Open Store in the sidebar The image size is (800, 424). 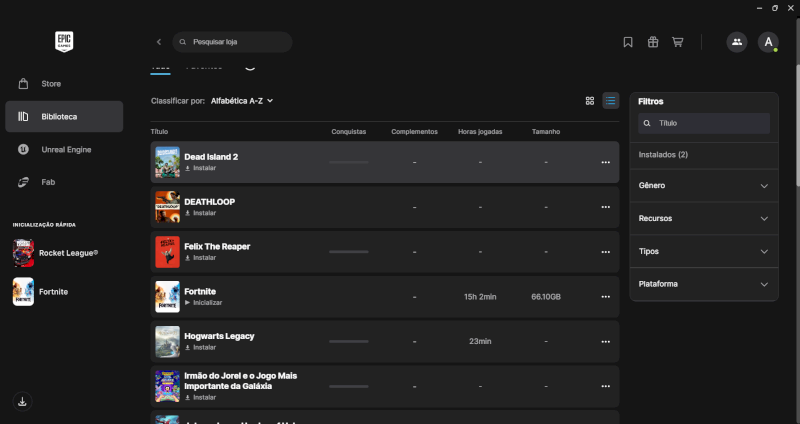[x=51, y=84]
